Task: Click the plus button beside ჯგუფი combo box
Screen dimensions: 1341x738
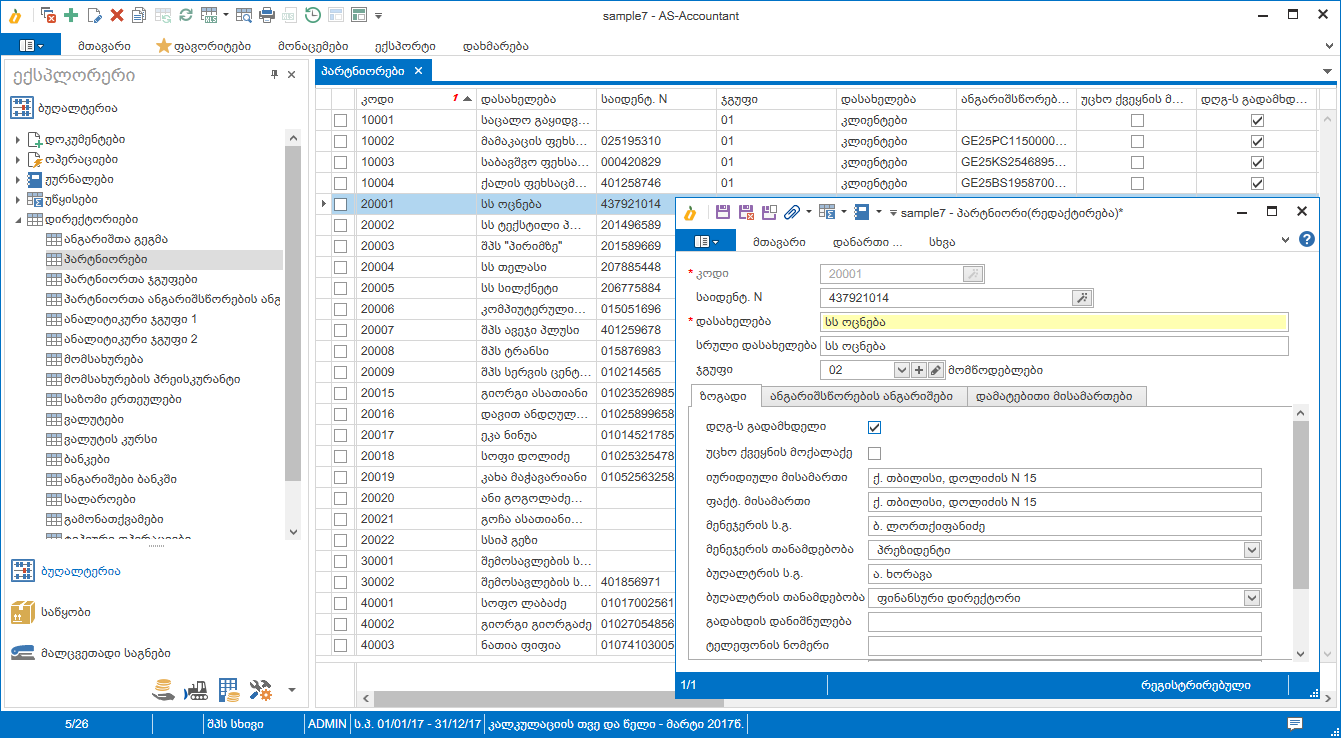Action: pyautogui.click(x=919, y=370)
